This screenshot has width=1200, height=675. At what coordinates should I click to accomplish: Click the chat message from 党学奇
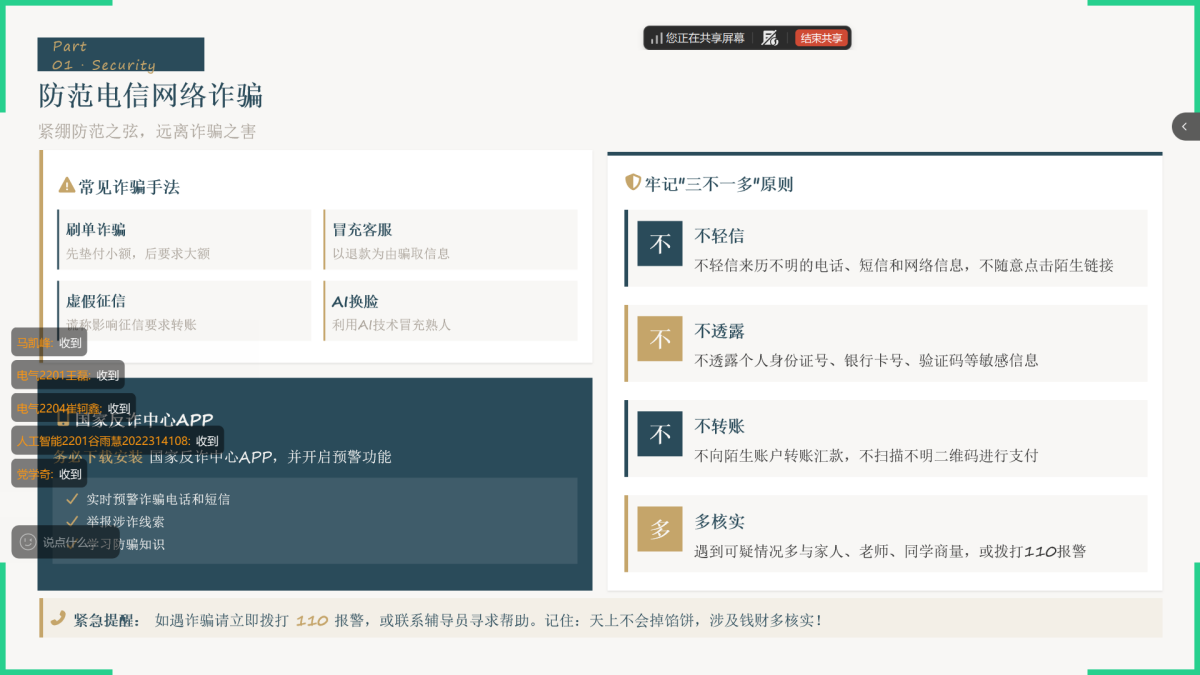coord(49,474)
